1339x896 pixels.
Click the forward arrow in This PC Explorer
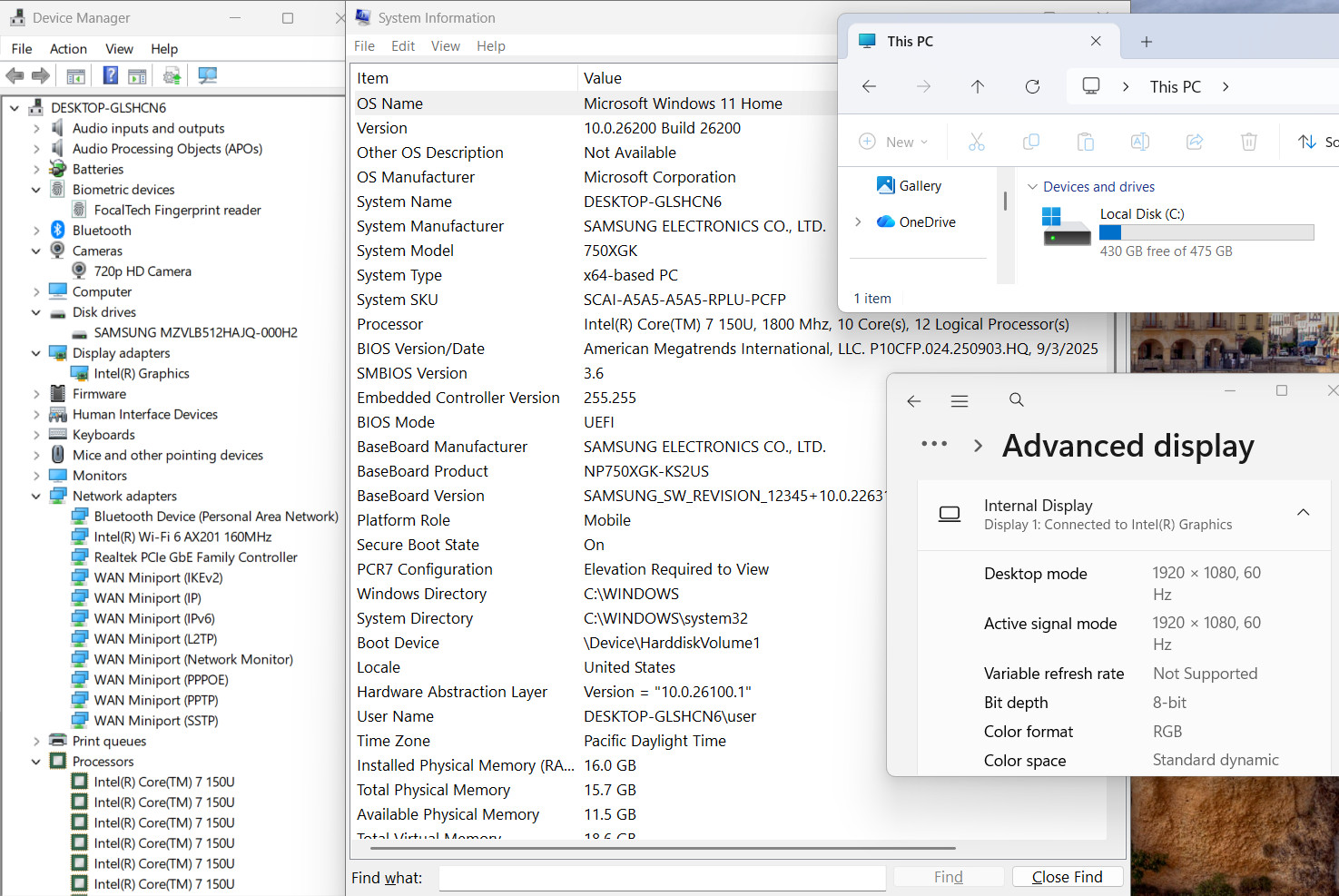pos(923,86)
